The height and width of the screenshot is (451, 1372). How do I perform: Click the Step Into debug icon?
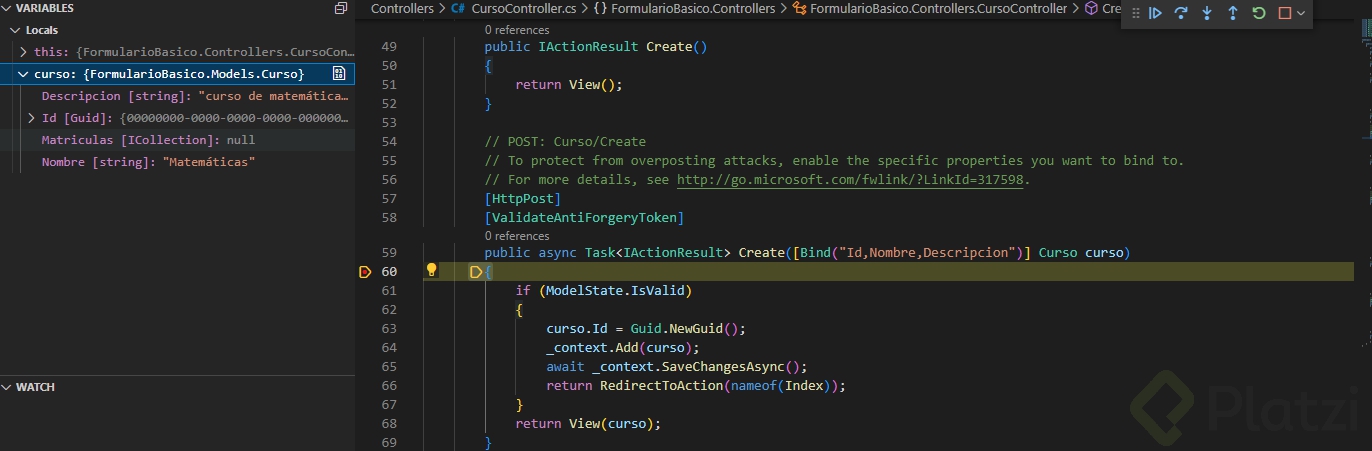click(1207, 13)
